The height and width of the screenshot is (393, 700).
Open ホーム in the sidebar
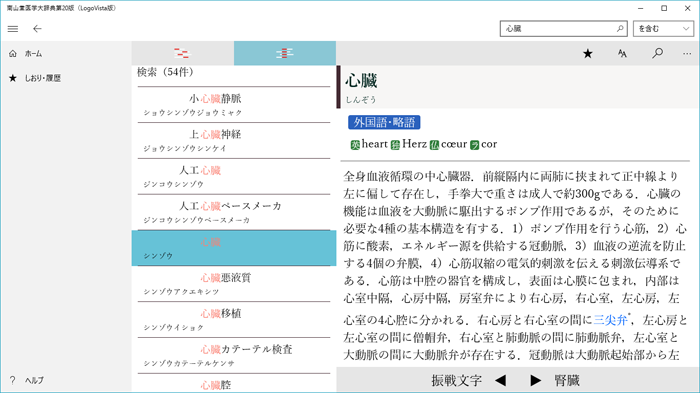(33, 54)
